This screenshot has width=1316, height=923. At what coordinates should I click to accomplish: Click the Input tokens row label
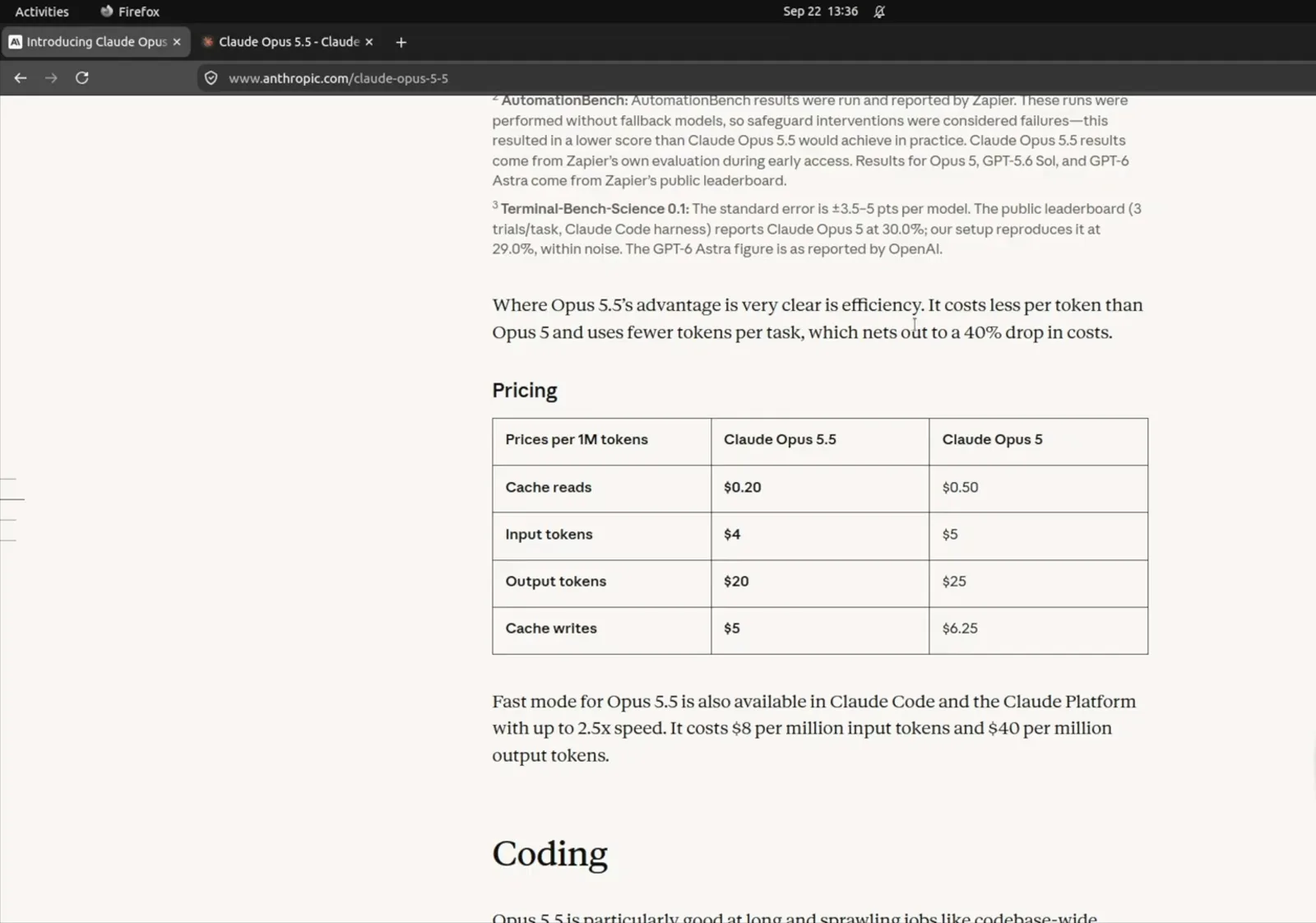[x=549, y=534]
